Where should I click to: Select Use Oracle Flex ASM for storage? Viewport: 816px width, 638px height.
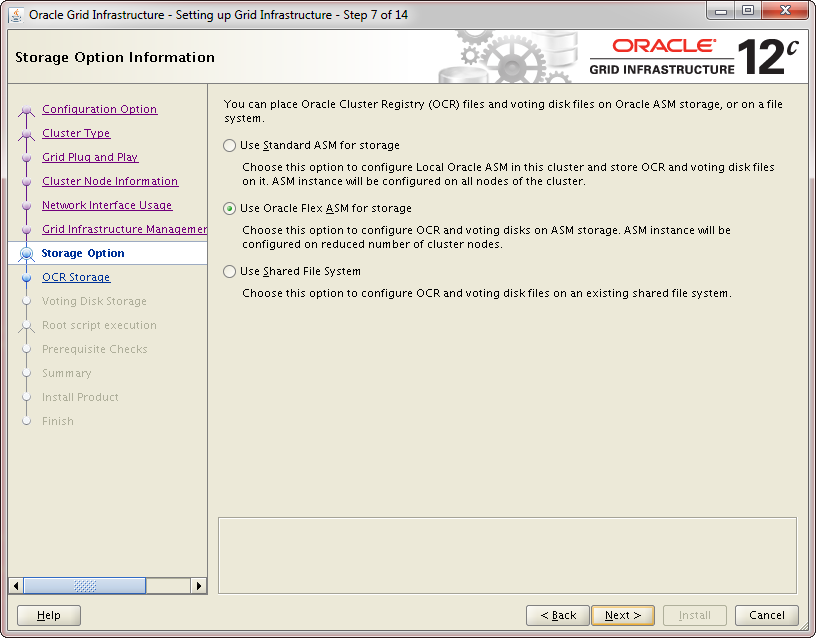click(x=230, y=209)
